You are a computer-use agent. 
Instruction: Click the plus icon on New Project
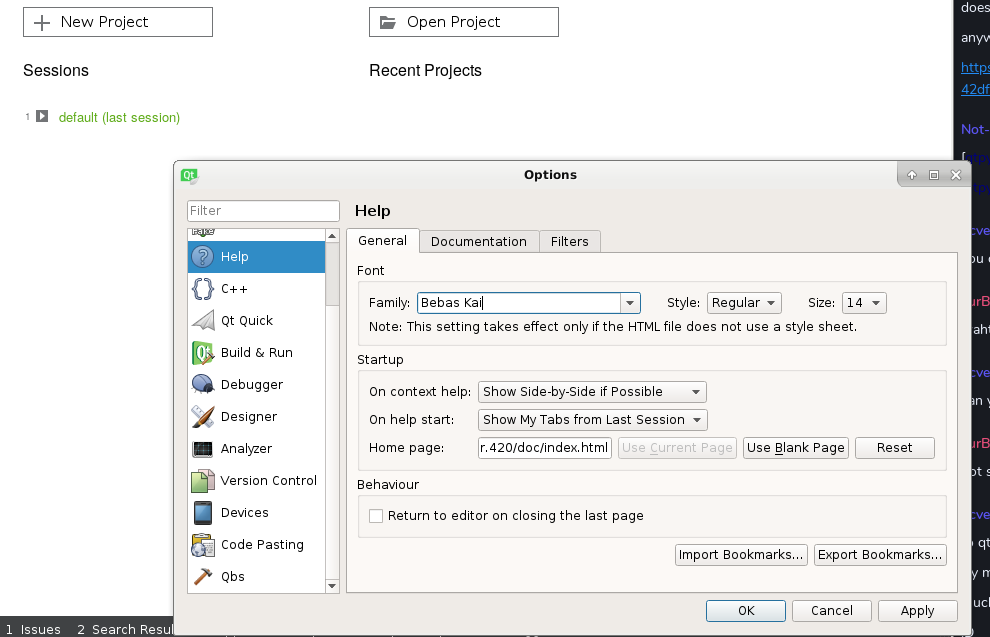click(42, 23)
